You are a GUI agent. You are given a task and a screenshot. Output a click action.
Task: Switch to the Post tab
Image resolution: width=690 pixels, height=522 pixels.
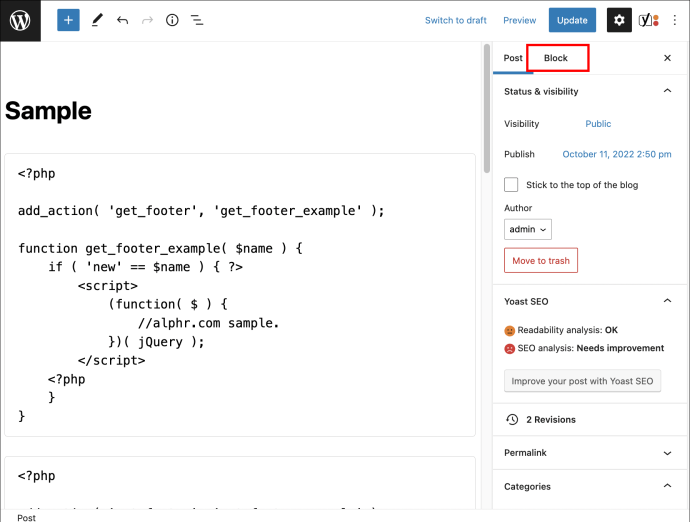tap(513, 58)
